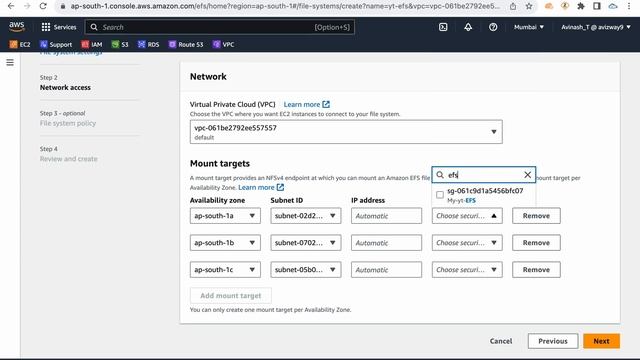The height and width of the screenshot is (360, 640).
Task: Open the Chrome three-dot menu
Action: tap(629, 6)
